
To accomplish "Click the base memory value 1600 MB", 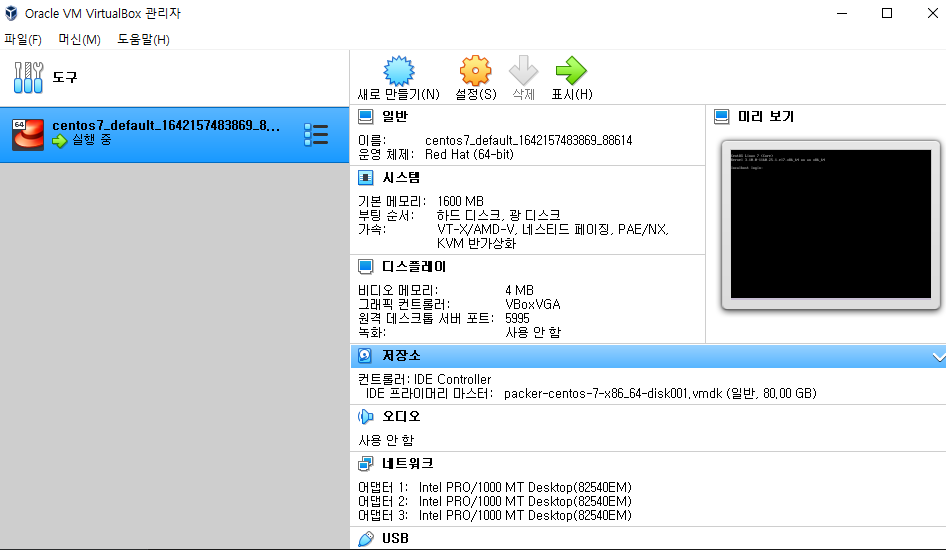I will pos(460,201).
